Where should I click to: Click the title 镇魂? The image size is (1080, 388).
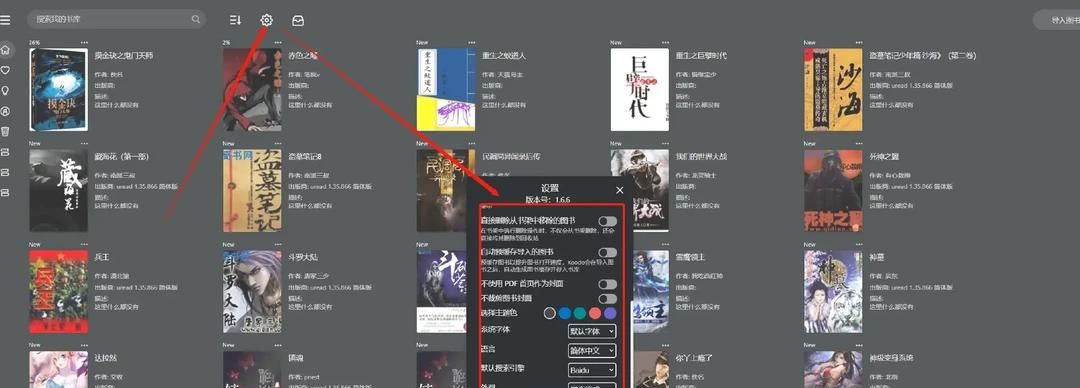(x=295, y=358)
